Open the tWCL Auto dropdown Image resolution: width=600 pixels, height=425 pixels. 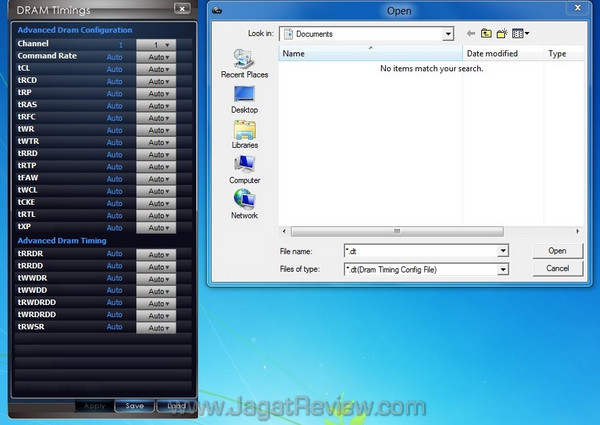click(x=156, y=191)
